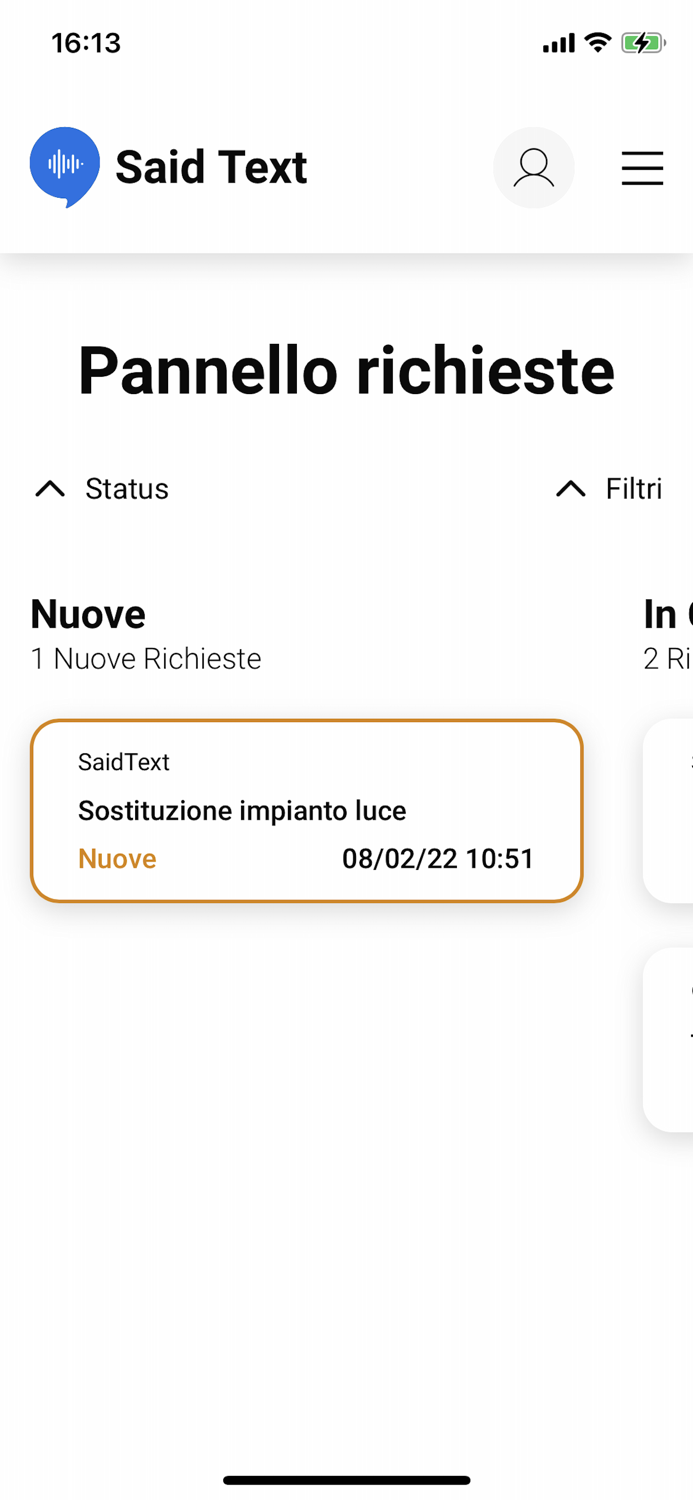Click the 1 Nuove Richieste label

tap(146, 659)
